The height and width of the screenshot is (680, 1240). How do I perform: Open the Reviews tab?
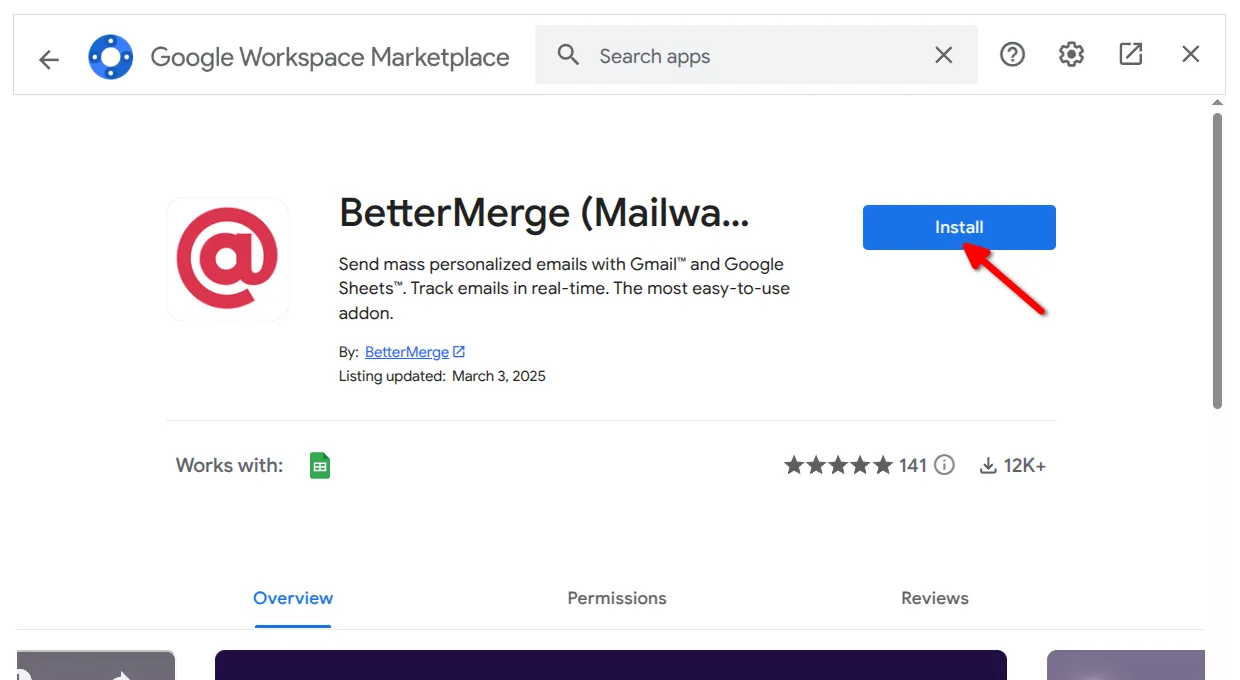click(934, 598)
